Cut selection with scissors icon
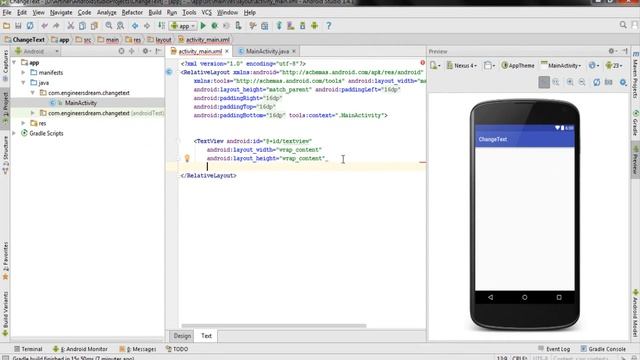 pos(71,26)
